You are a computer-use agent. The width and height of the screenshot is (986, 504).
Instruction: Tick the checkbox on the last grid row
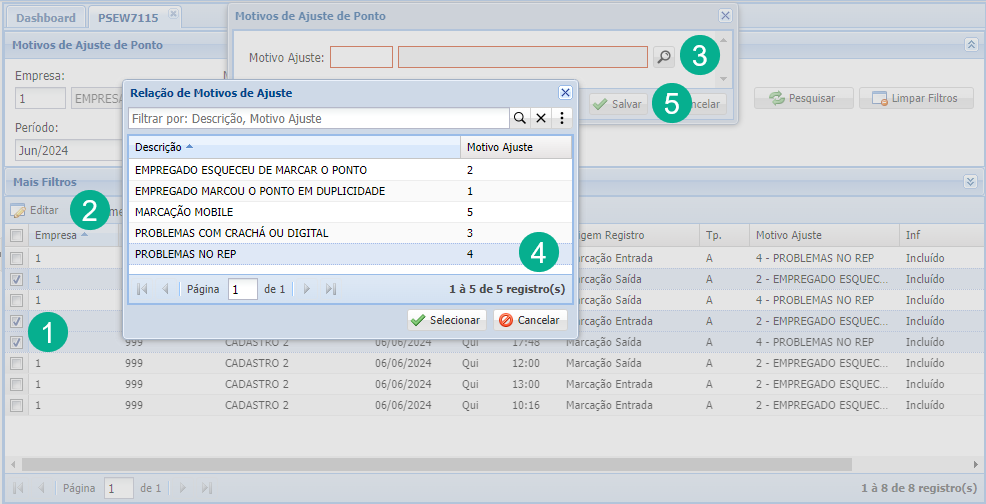coord(16,405)
